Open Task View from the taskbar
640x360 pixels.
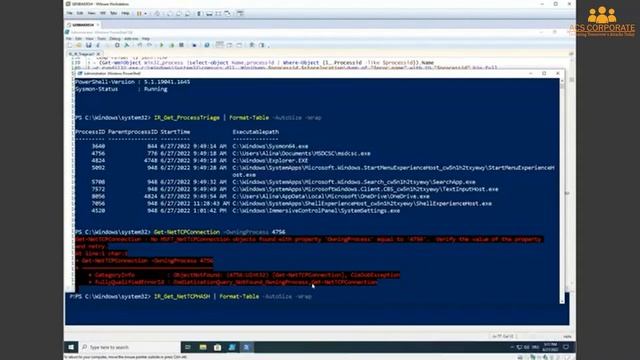coord(188,347)
